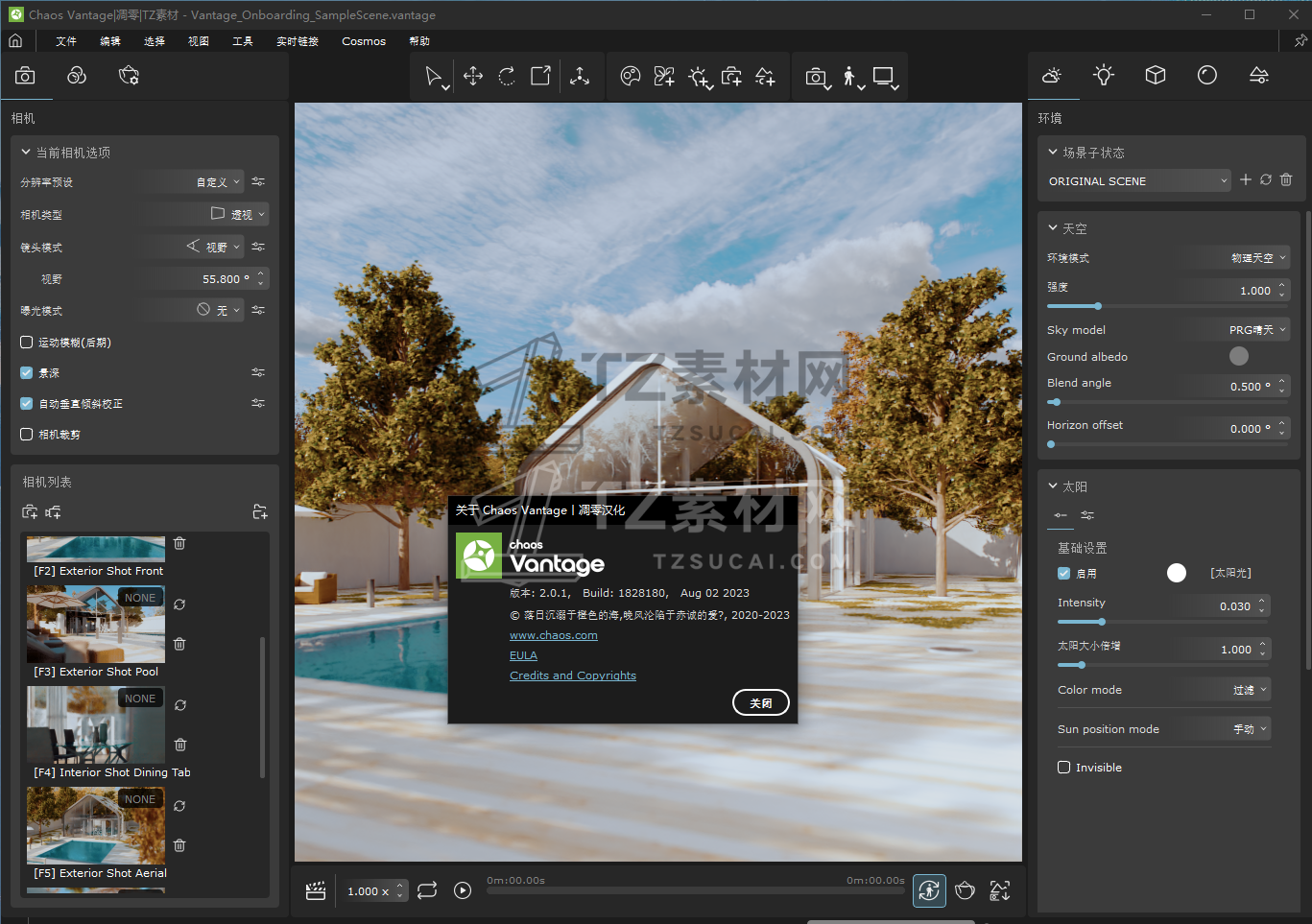Switch to the Lights bulb tab icon
Viewport: 1312px width, 924px height.
pyautogui.click(x=1104, y=75)
